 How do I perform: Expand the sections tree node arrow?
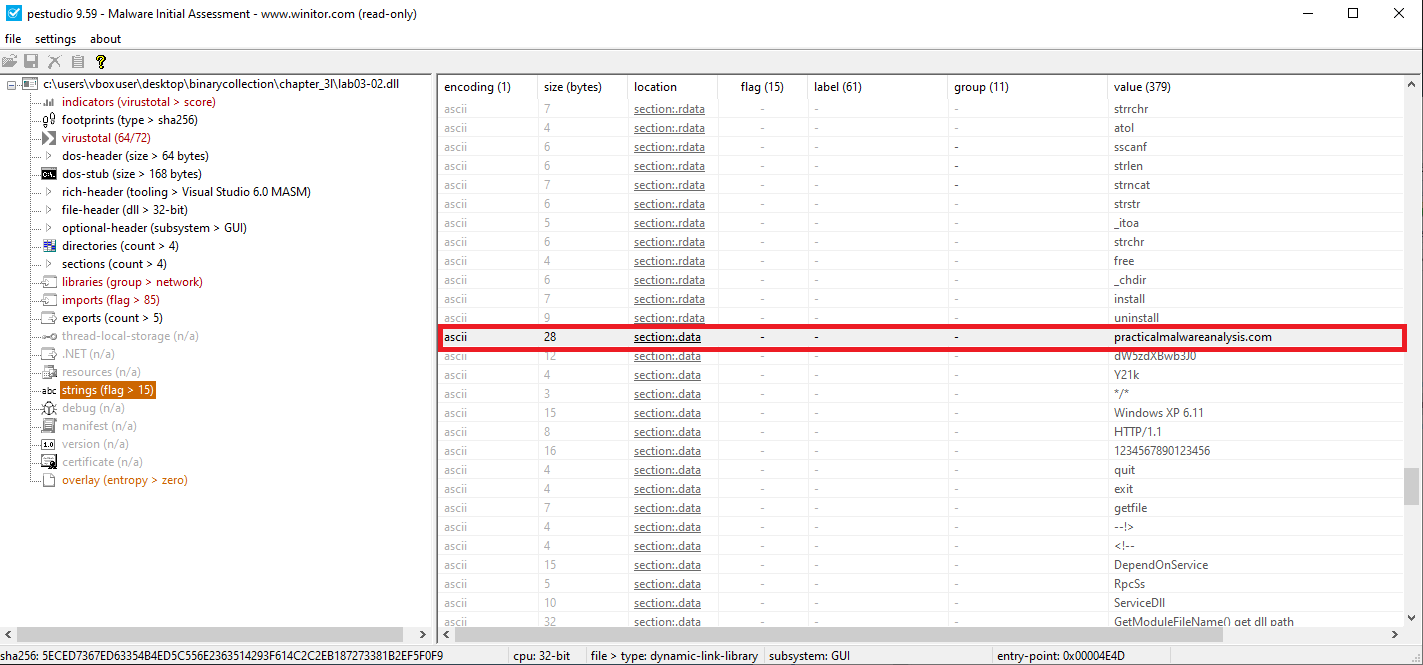tap(50, 264)
